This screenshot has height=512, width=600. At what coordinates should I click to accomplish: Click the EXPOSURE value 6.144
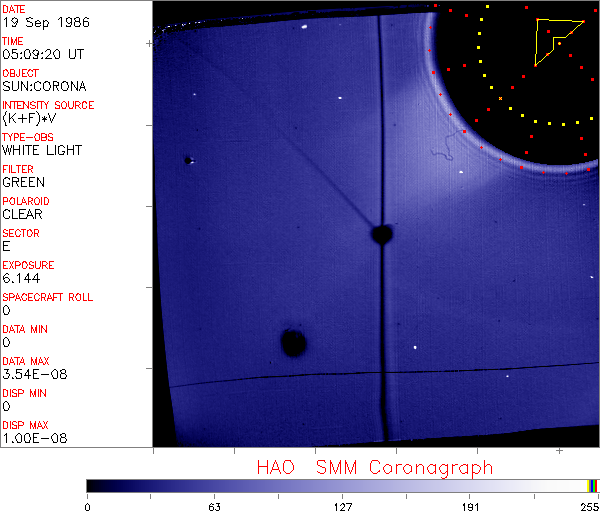coord(21,278)
